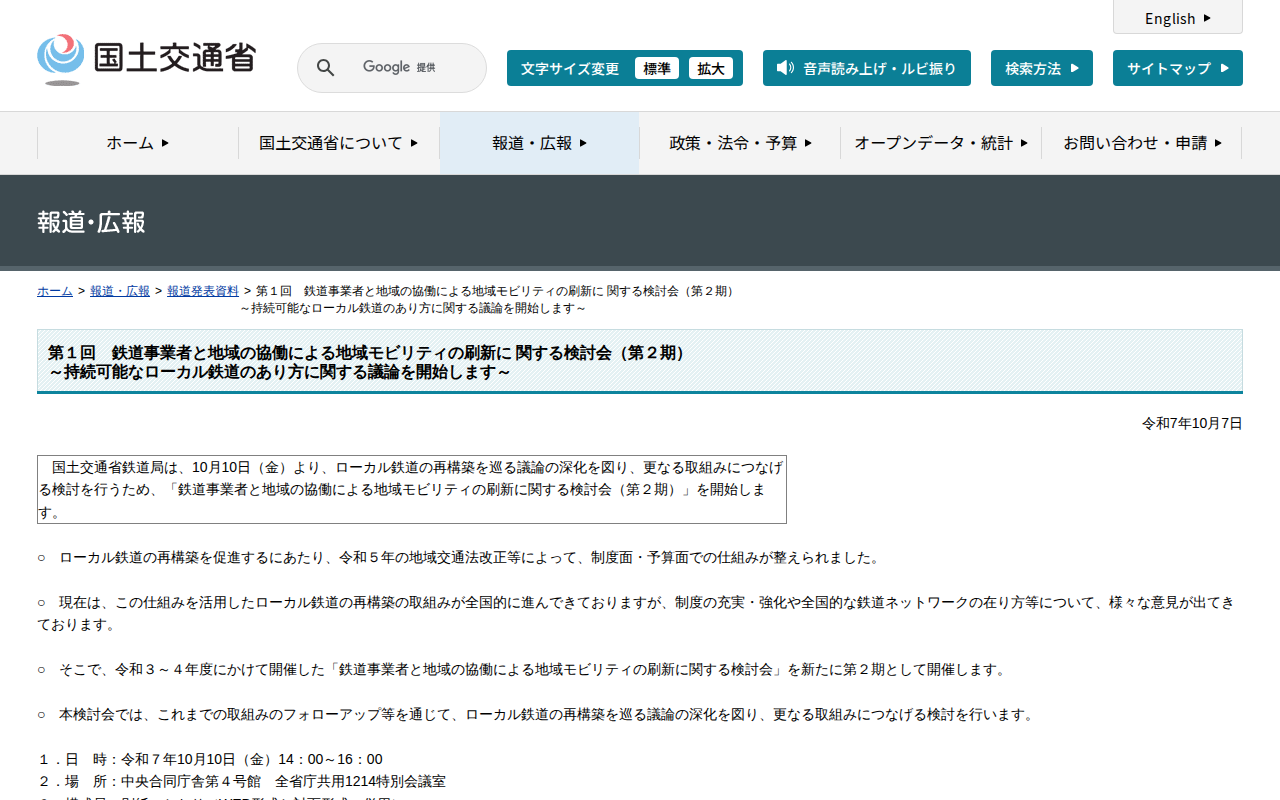Switch the site to English
Viewport: 1280px width, 800px height.
click(x=1178, y=17)
